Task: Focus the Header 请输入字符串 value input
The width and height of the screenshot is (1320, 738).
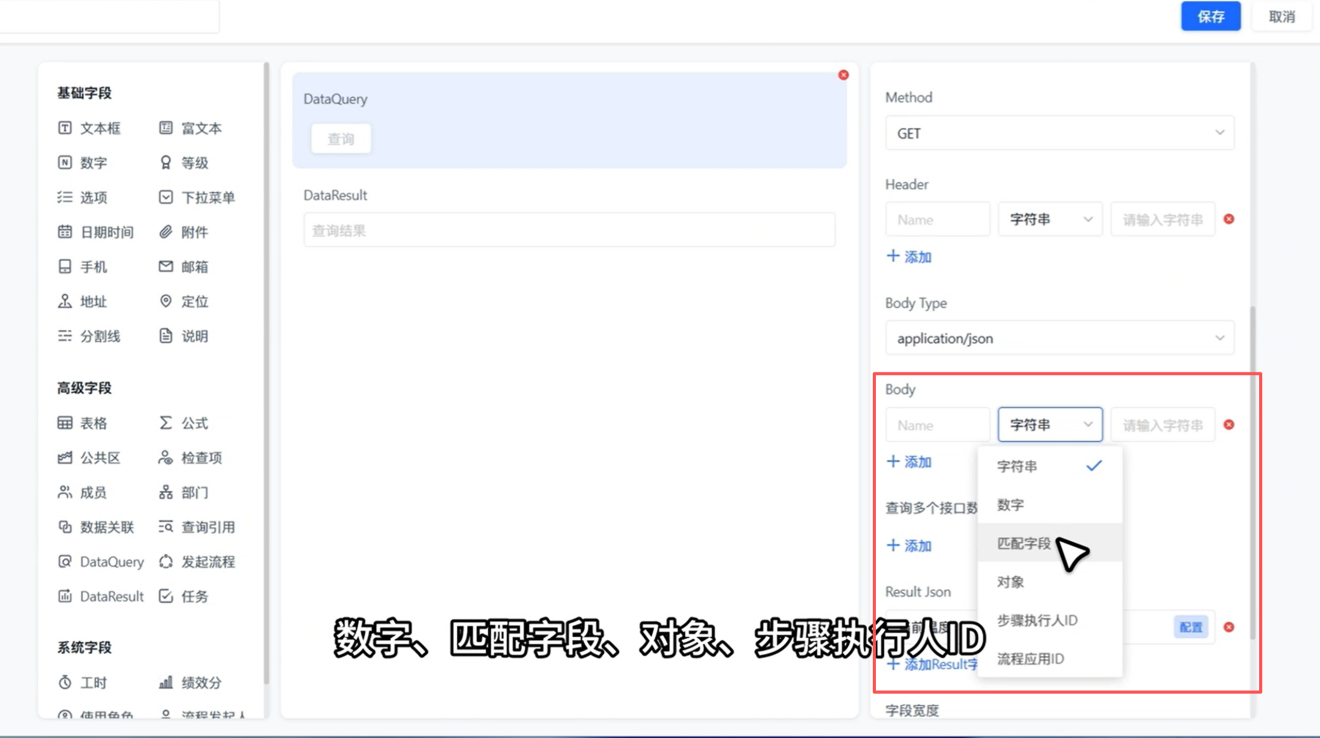Action: point(1163,219)
